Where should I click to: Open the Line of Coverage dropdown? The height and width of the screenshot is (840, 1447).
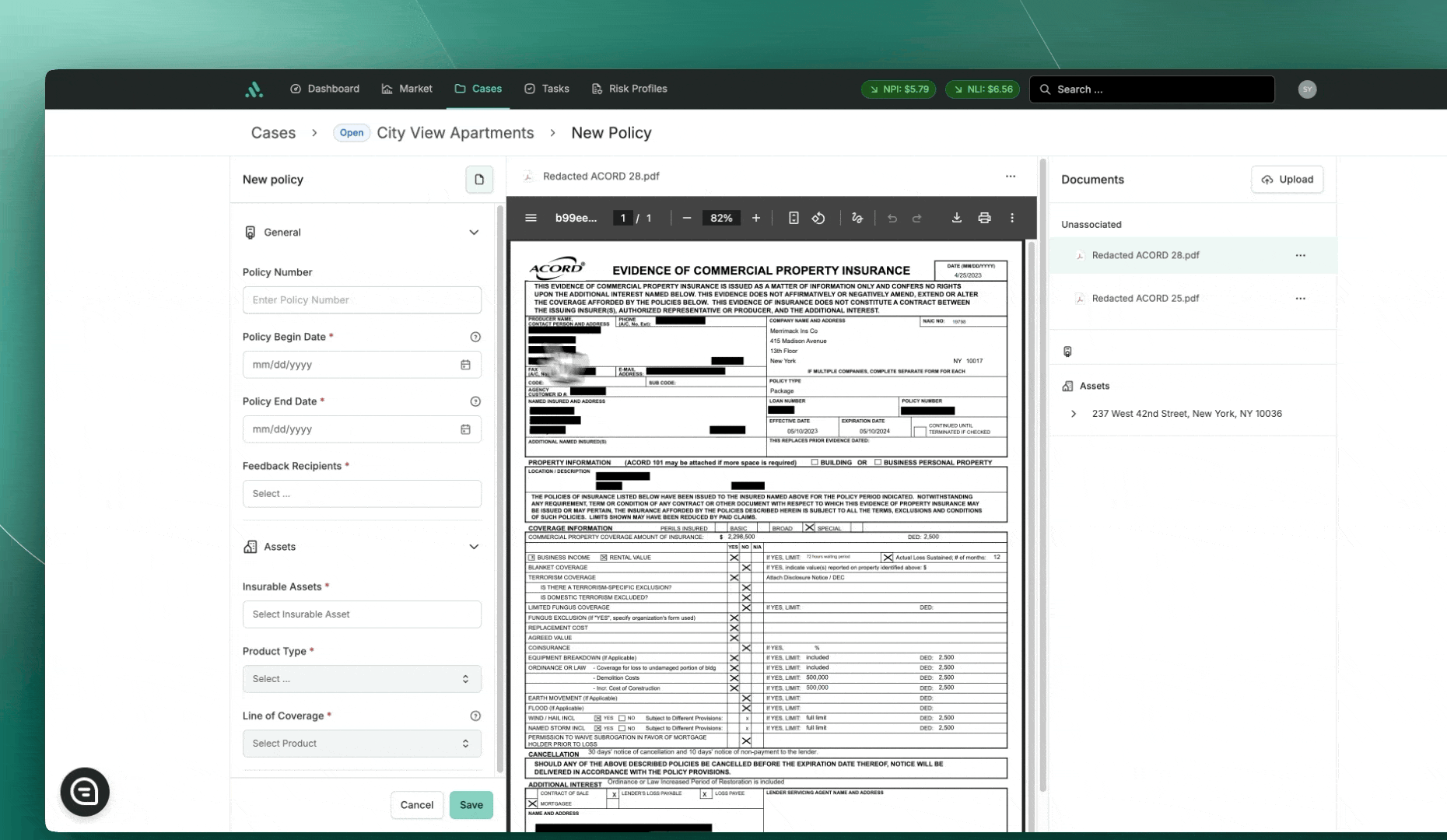(x=362, y=744)
